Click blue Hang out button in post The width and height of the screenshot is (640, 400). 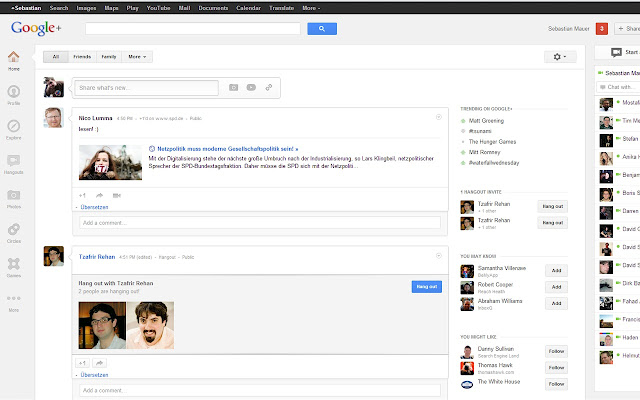(426, 286)
